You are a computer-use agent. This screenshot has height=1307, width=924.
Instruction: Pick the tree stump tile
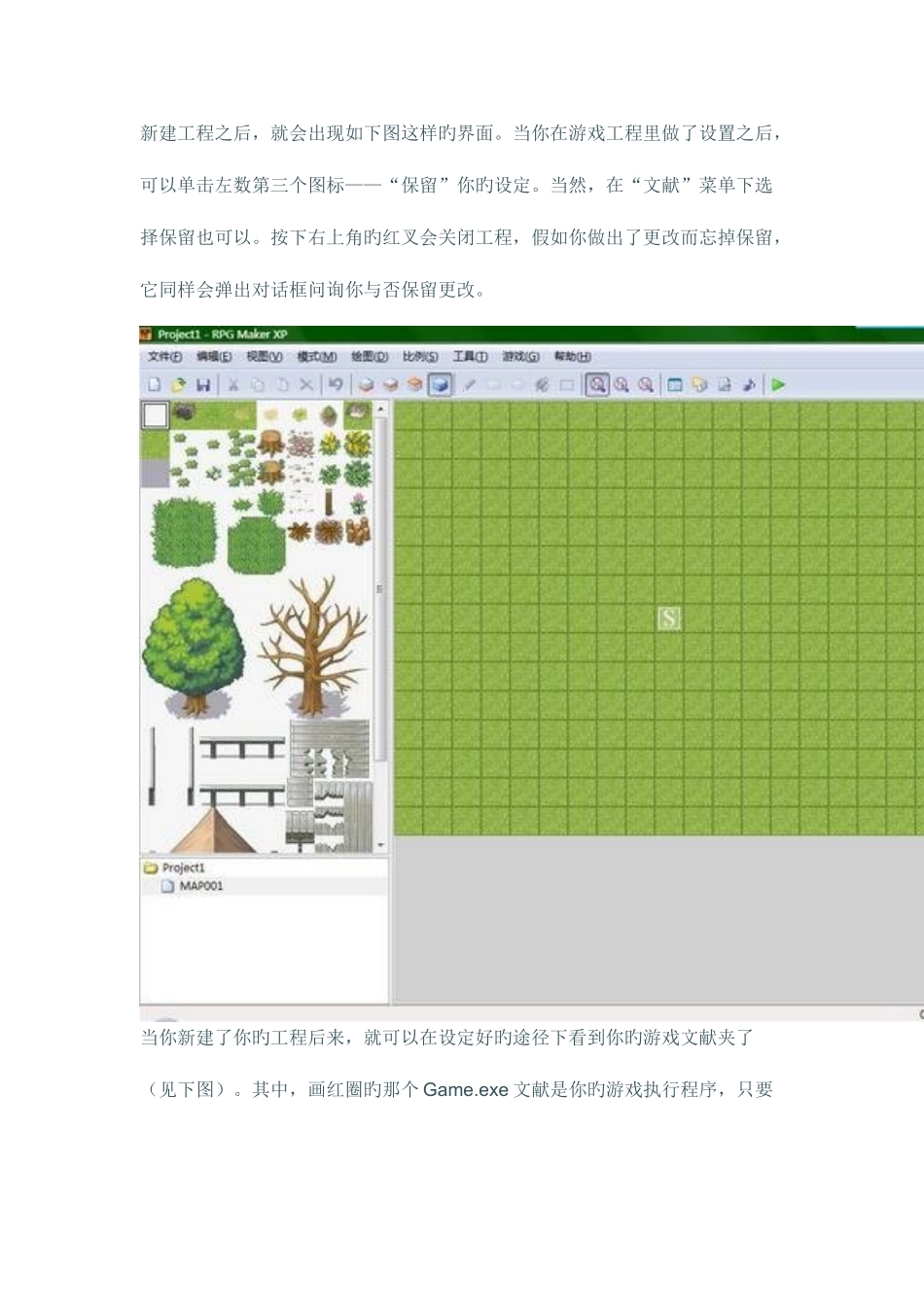[x=271, y=445]
